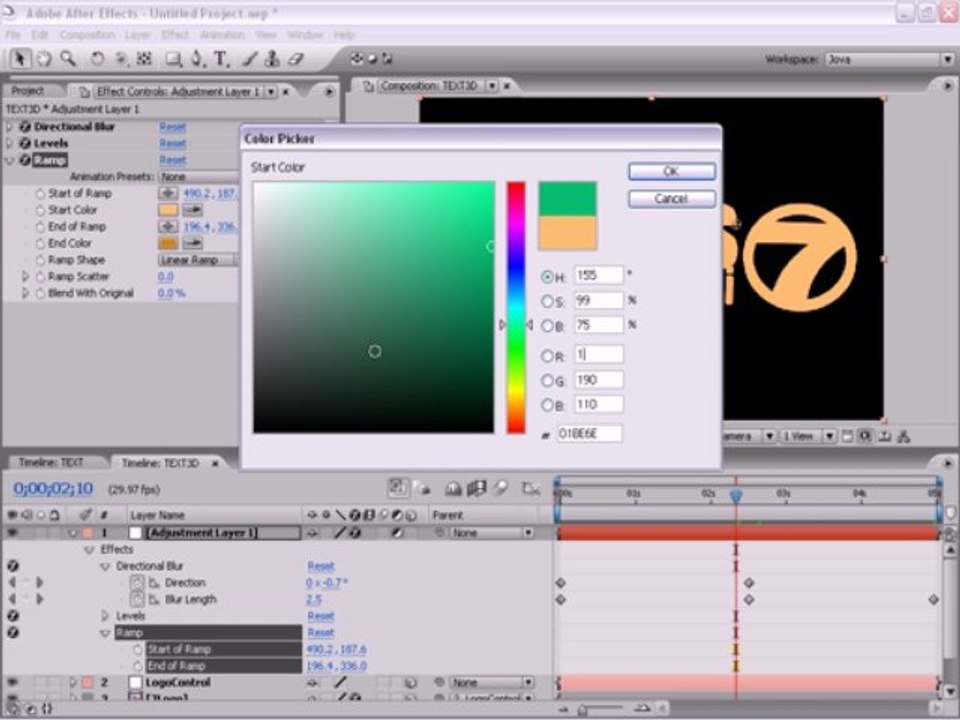Hide Adjustment Layer 1 with its eye toggle
960x720 pixels.
click(12, 533)
